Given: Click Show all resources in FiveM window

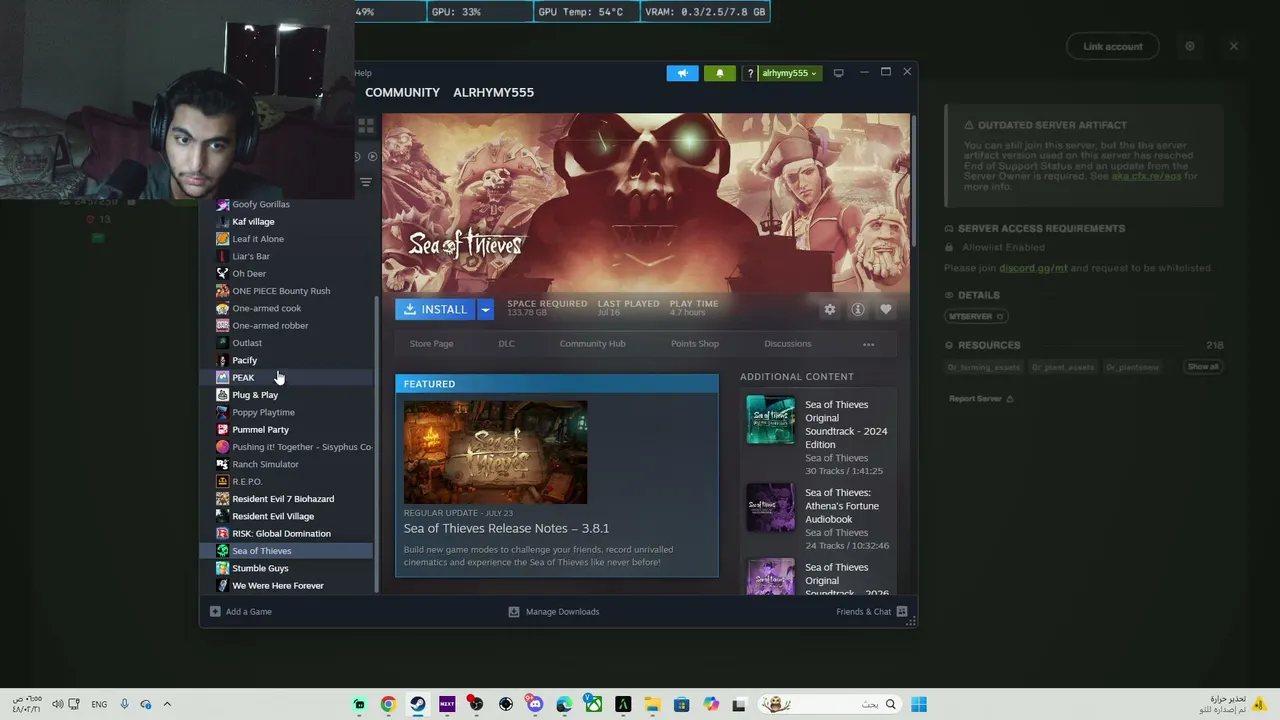Looking at the screenshot, I should (1203, 367).
